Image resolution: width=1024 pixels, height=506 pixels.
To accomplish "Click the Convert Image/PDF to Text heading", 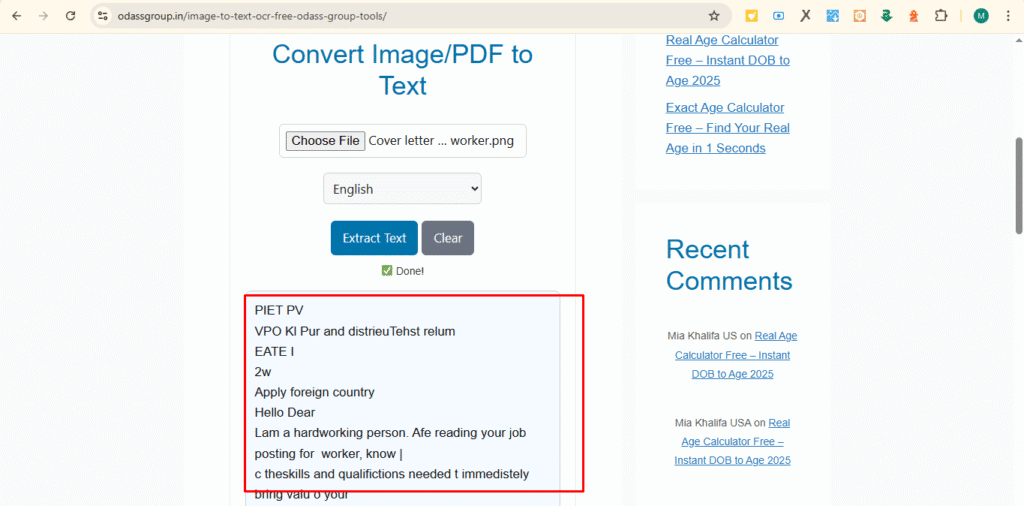I will [402, 70].
